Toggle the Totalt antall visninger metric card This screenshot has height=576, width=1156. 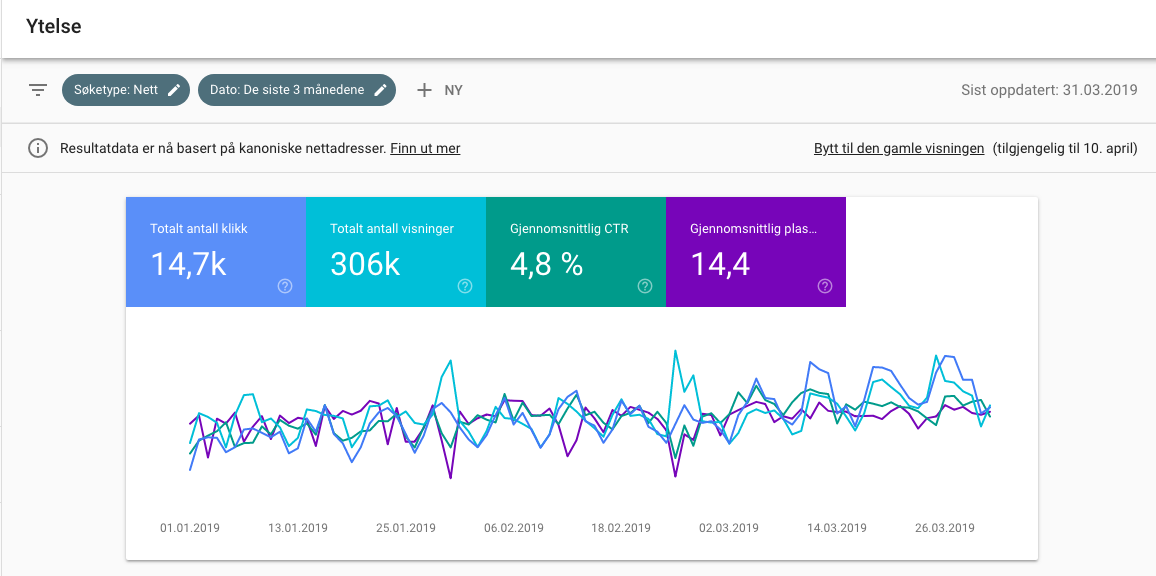[396, 251]
